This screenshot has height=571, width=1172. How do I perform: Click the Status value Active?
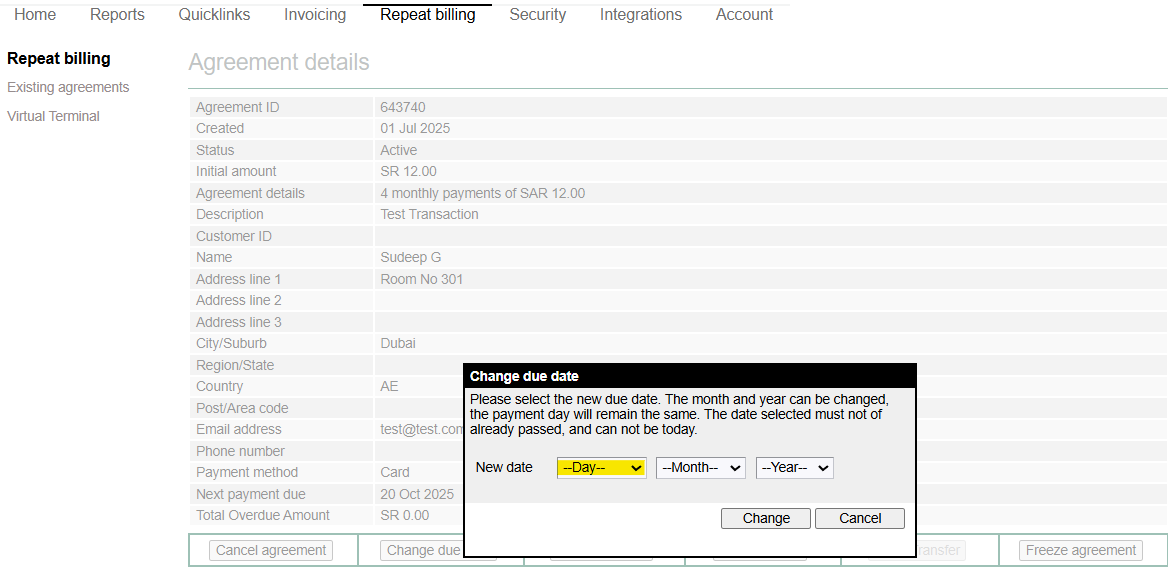[398, 150]
